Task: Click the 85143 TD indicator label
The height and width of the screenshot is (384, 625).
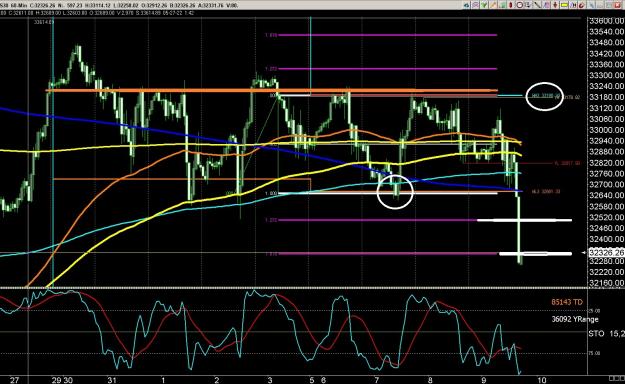Action: tap(567, 302)
